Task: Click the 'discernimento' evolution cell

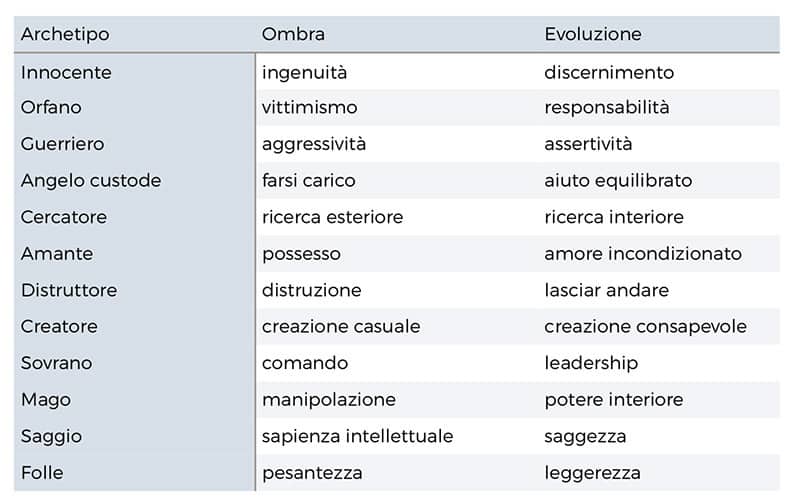Action: click(x=609, y=72)
